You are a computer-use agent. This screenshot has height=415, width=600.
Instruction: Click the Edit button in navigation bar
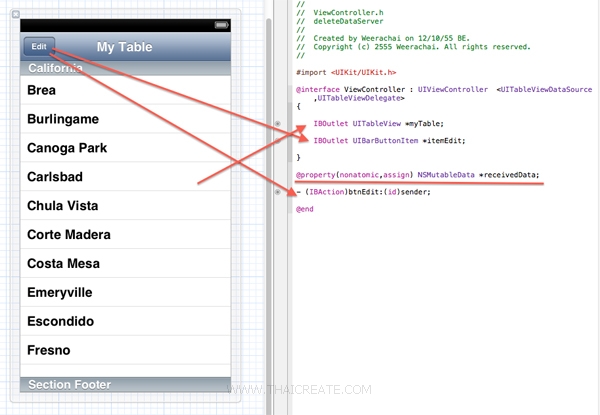39,47
